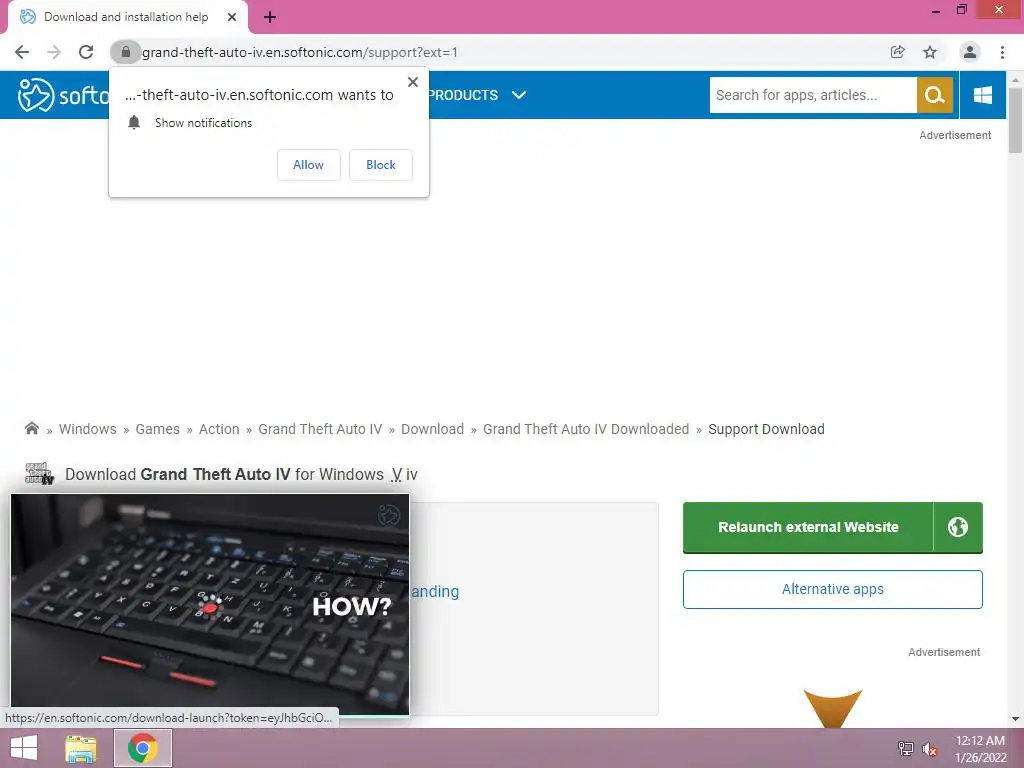
Task: Click the orange search magnifier button
Action: 935,95
